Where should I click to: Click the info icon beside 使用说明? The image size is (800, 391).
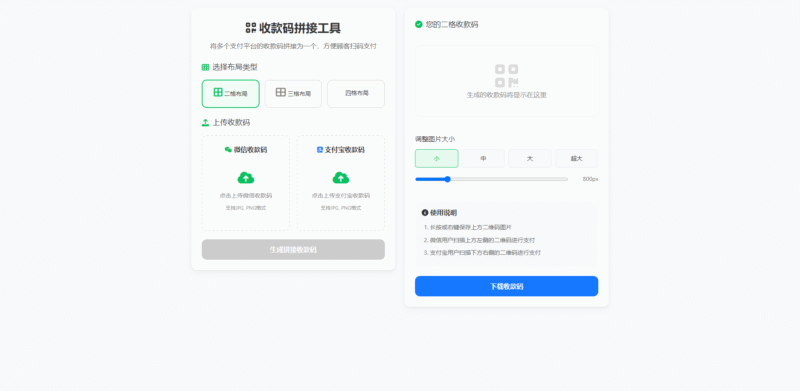[425, 212]
